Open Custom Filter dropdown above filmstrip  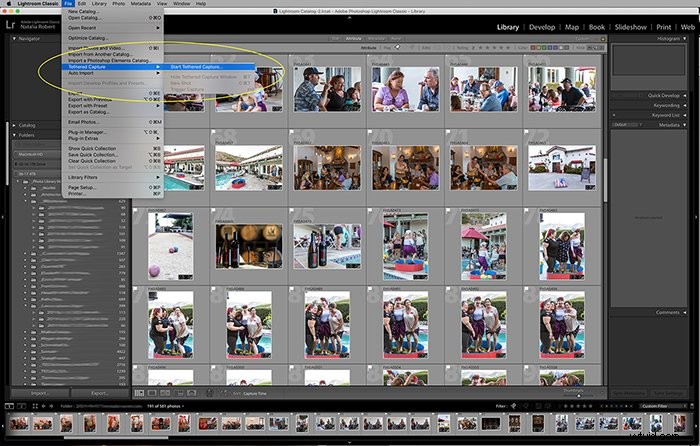663,406
